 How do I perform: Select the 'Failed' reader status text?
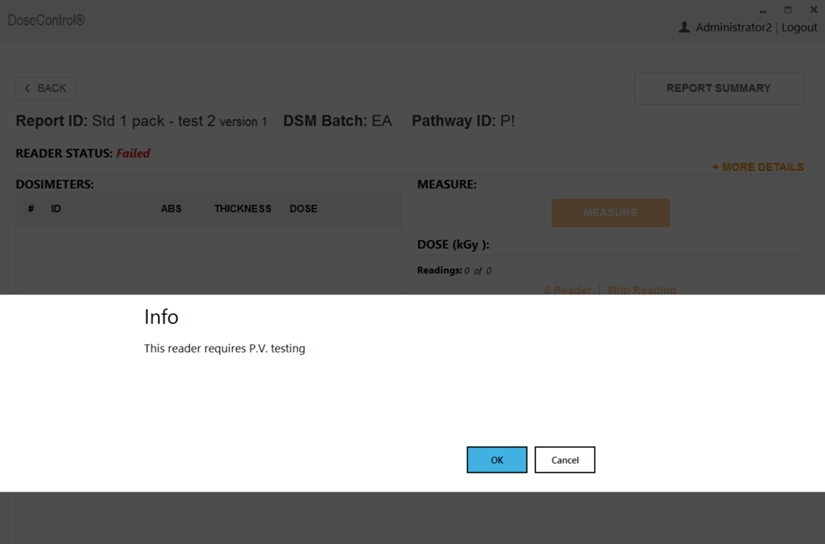133,153
